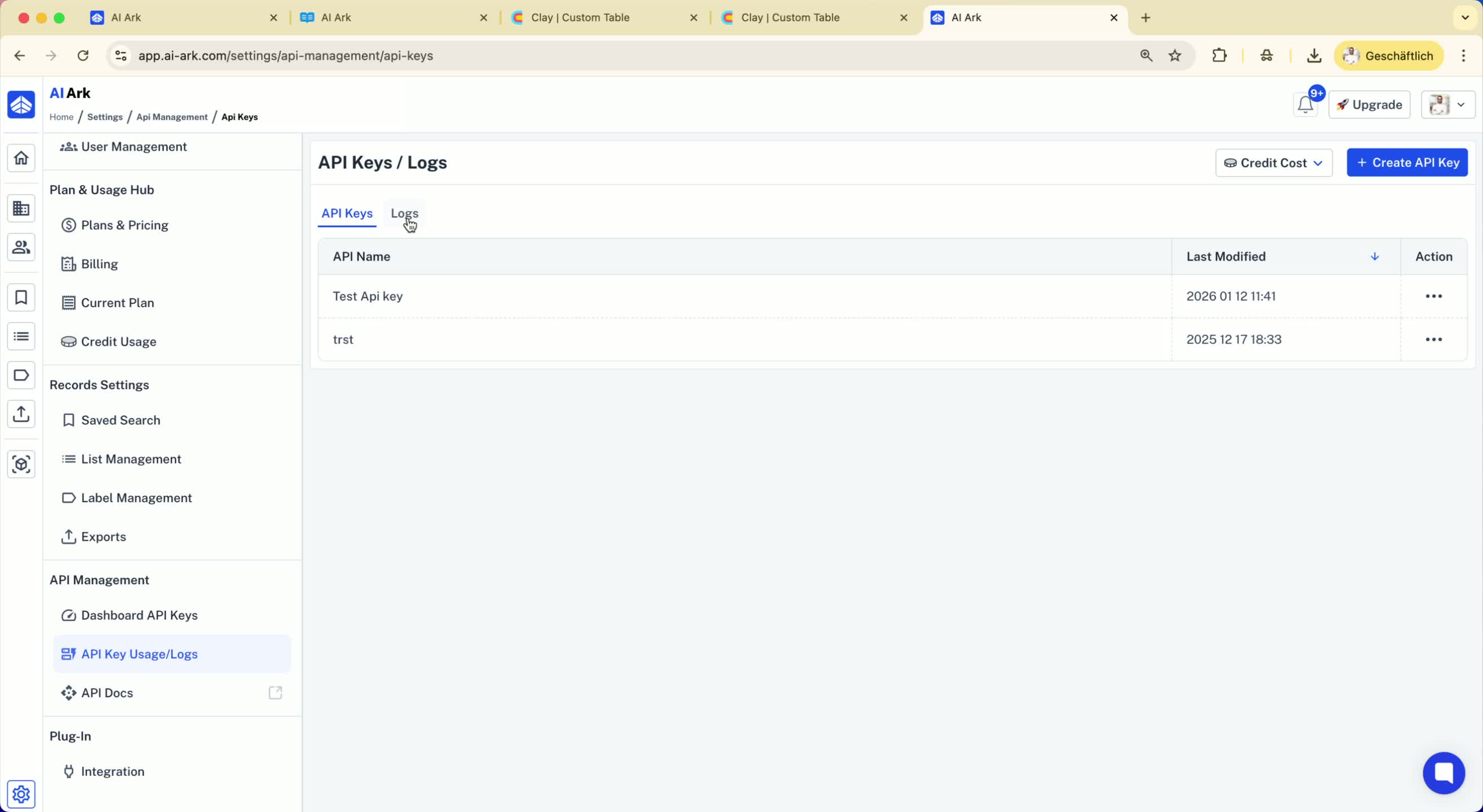Click Create API Key button
The width and height of the screenshot is (1483, 812).
pyautogui.click(x=1406, y=163)
